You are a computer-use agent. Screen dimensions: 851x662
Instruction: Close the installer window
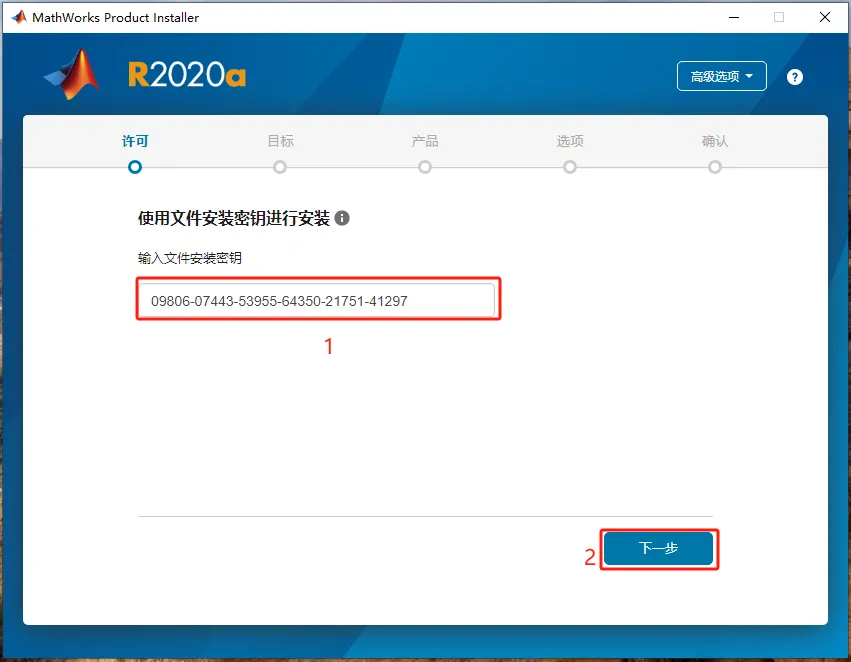pyautogui.click(x=824, y=17)
